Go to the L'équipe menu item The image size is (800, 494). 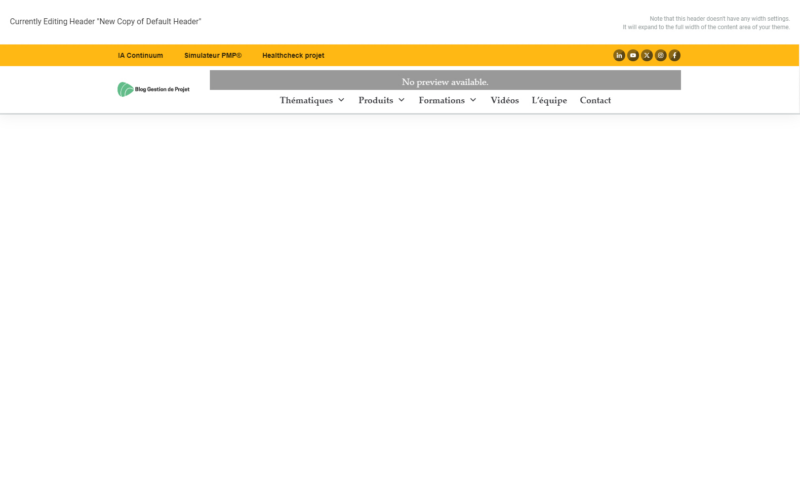coord(549,101)
